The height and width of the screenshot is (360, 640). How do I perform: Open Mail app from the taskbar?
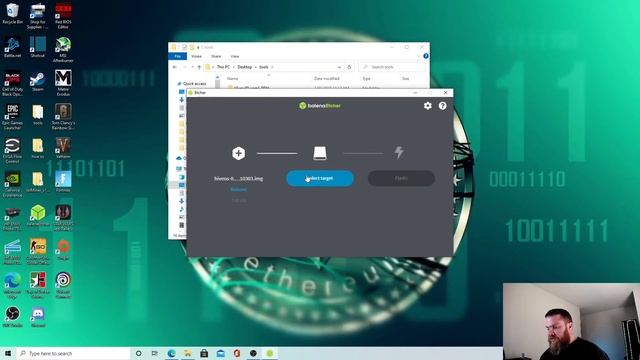220,353
